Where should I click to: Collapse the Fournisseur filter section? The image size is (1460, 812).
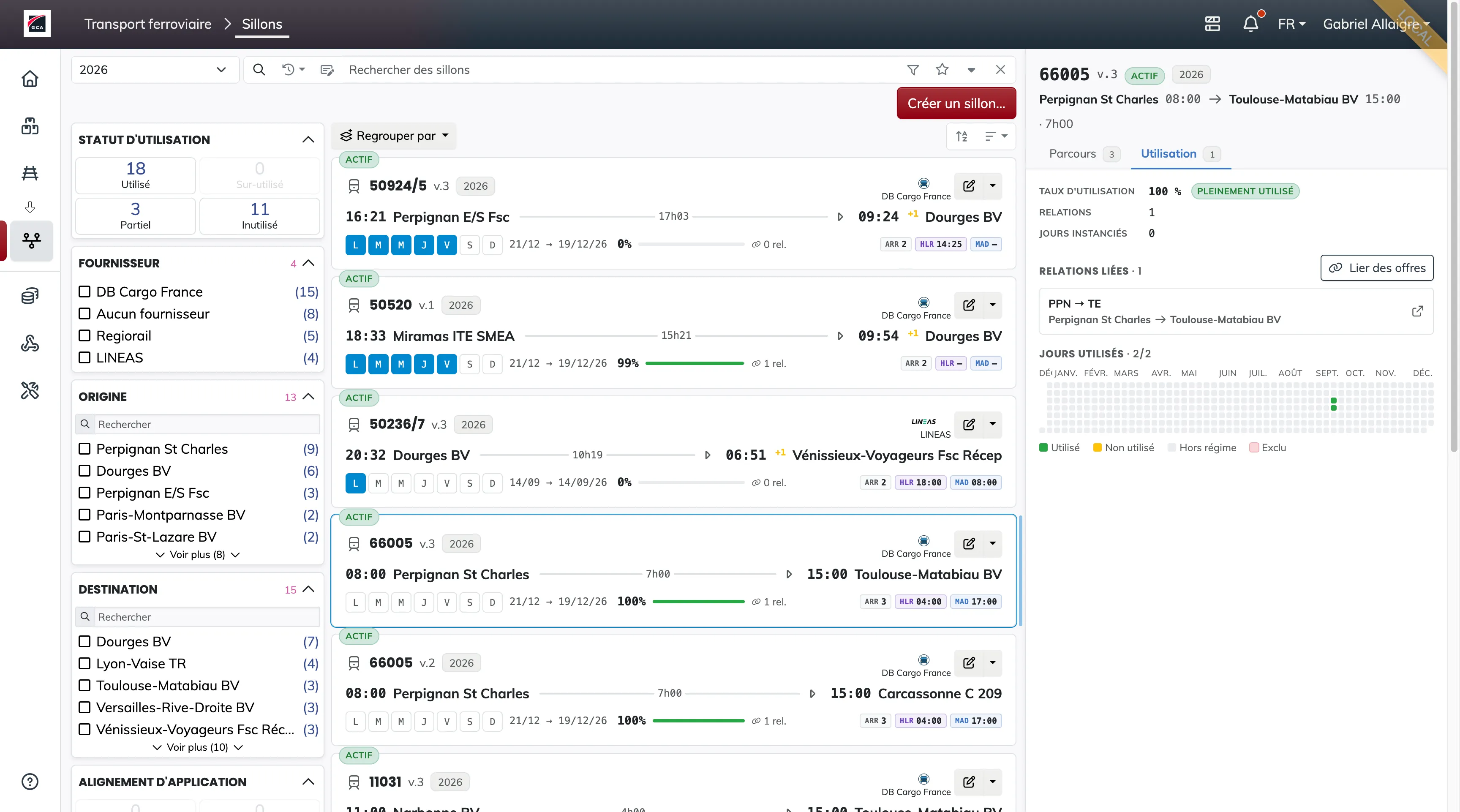click(x=308, y=263)
